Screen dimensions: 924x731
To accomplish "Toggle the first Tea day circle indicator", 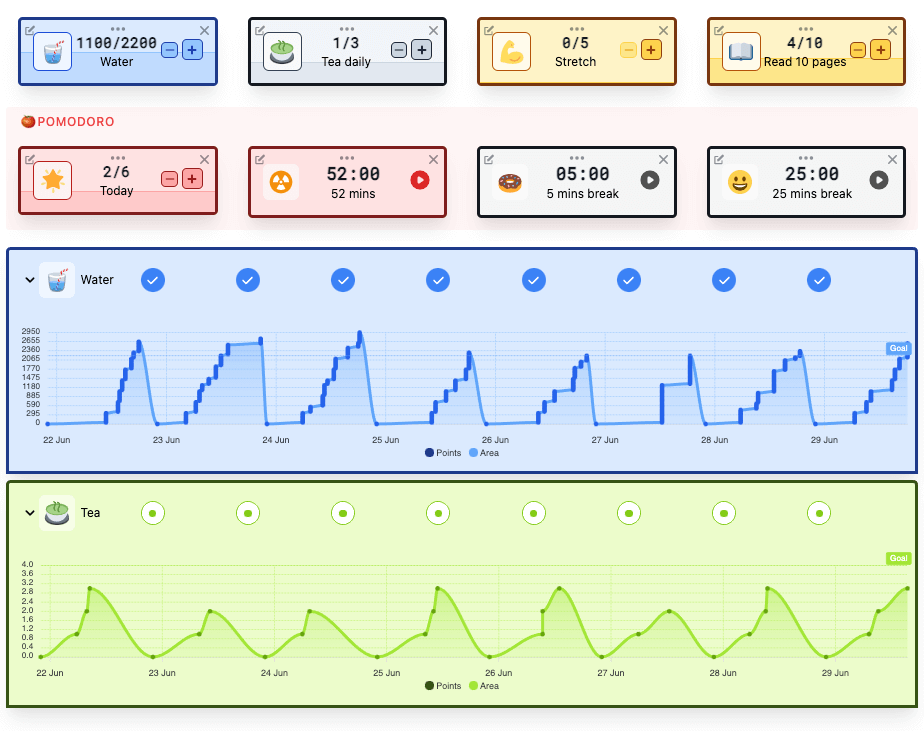I will (153, 513).
